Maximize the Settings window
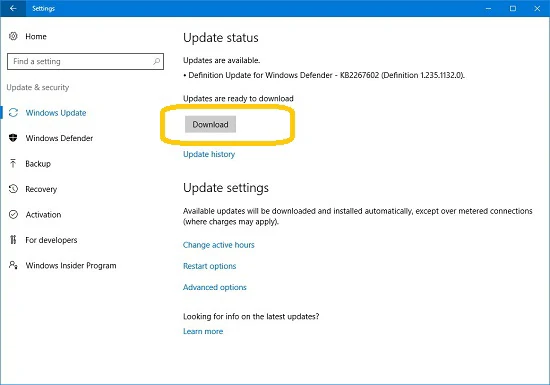 [x=513, y=8]
